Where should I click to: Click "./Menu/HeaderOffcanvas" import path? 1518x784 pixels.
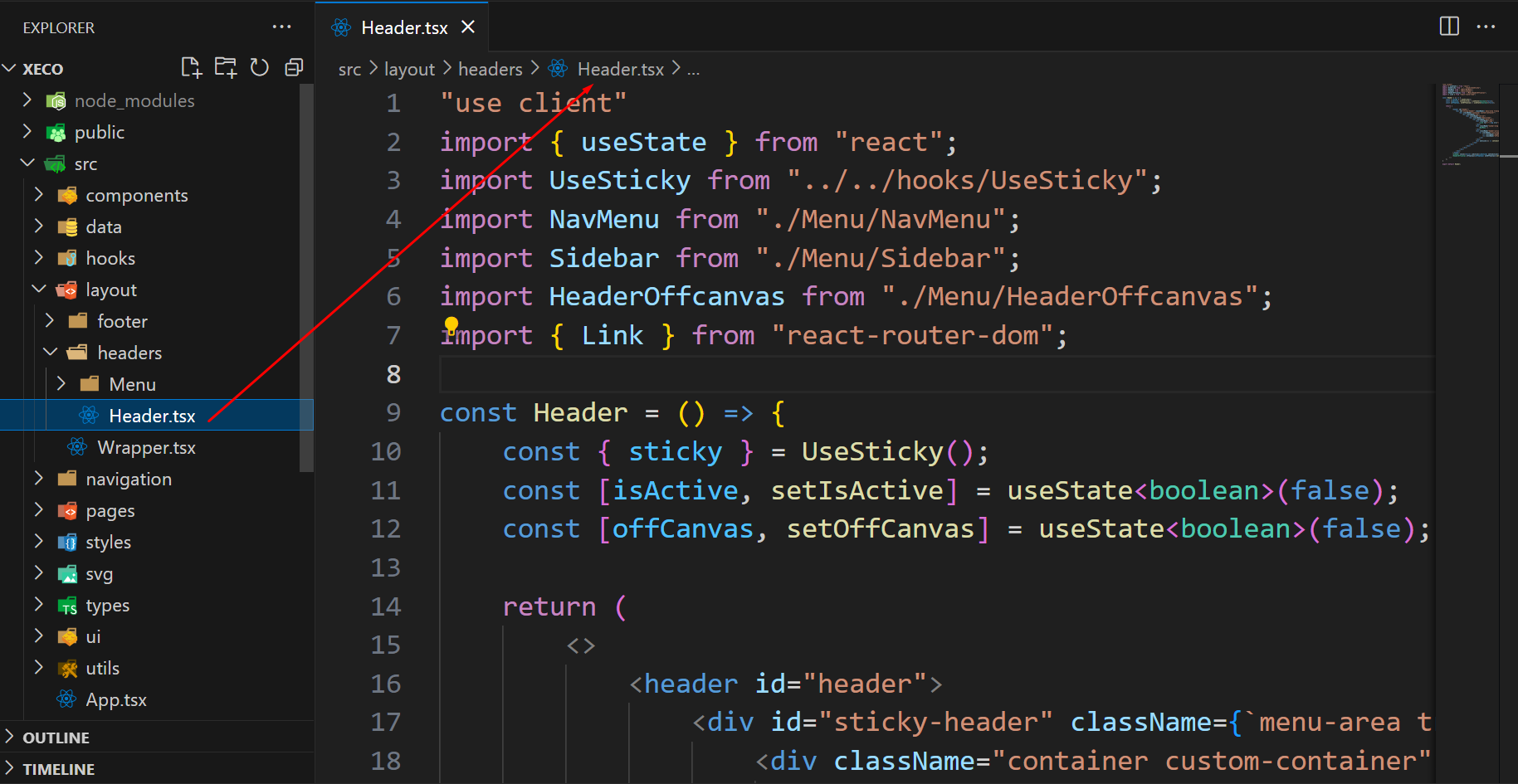[x=1070, y=296]
